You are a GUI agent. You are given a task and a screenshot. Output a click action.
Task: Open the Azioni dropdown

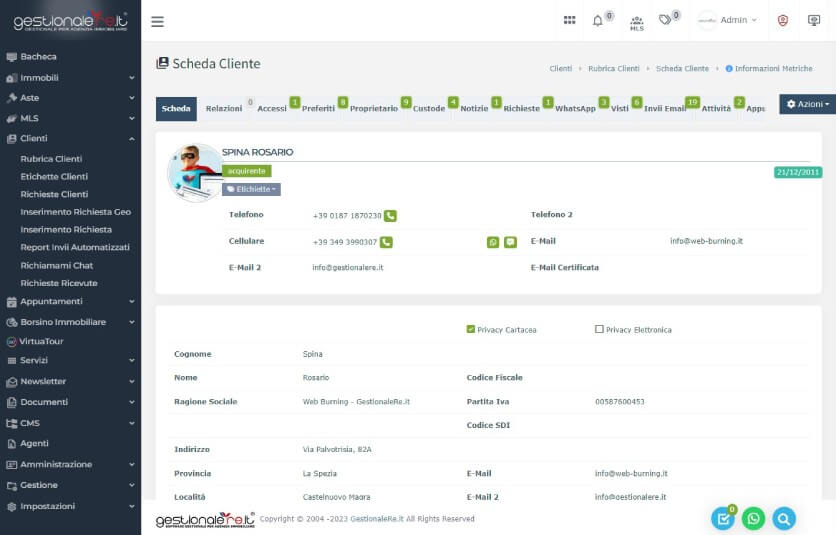click(x=806, y=104)
